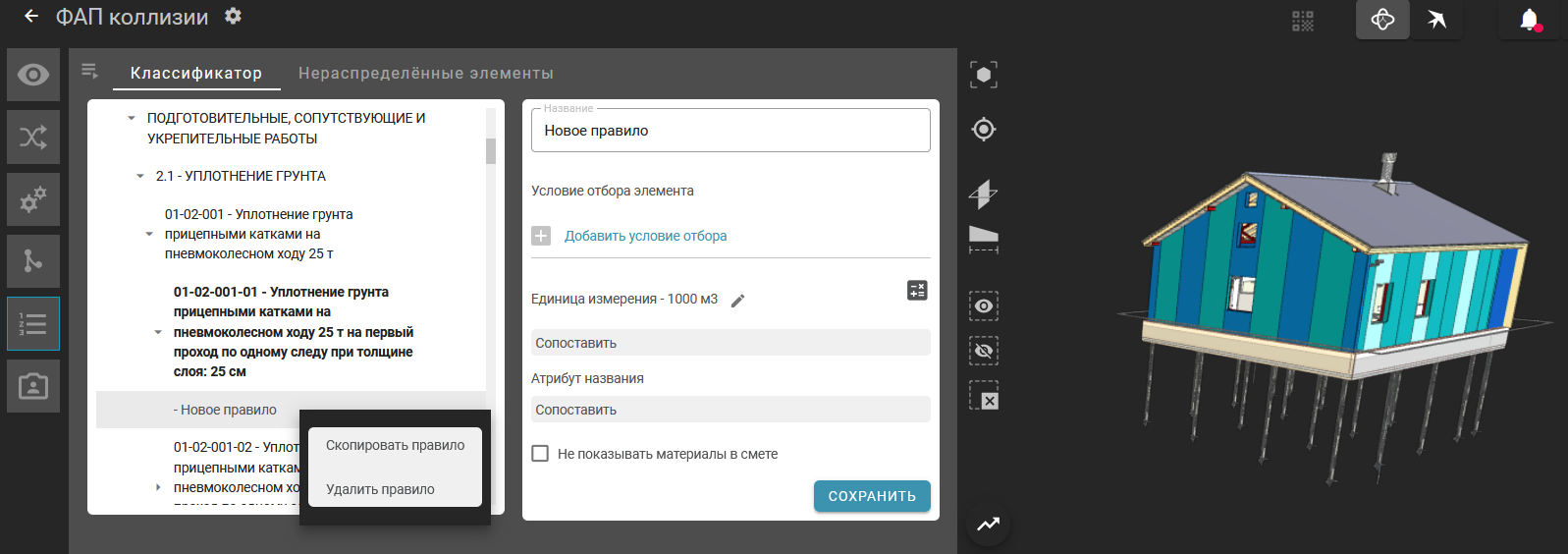Toggle the eye visibility sidebar button
Image resolution: width=1568 pixels, height=554 pixels.
(33, 76)
